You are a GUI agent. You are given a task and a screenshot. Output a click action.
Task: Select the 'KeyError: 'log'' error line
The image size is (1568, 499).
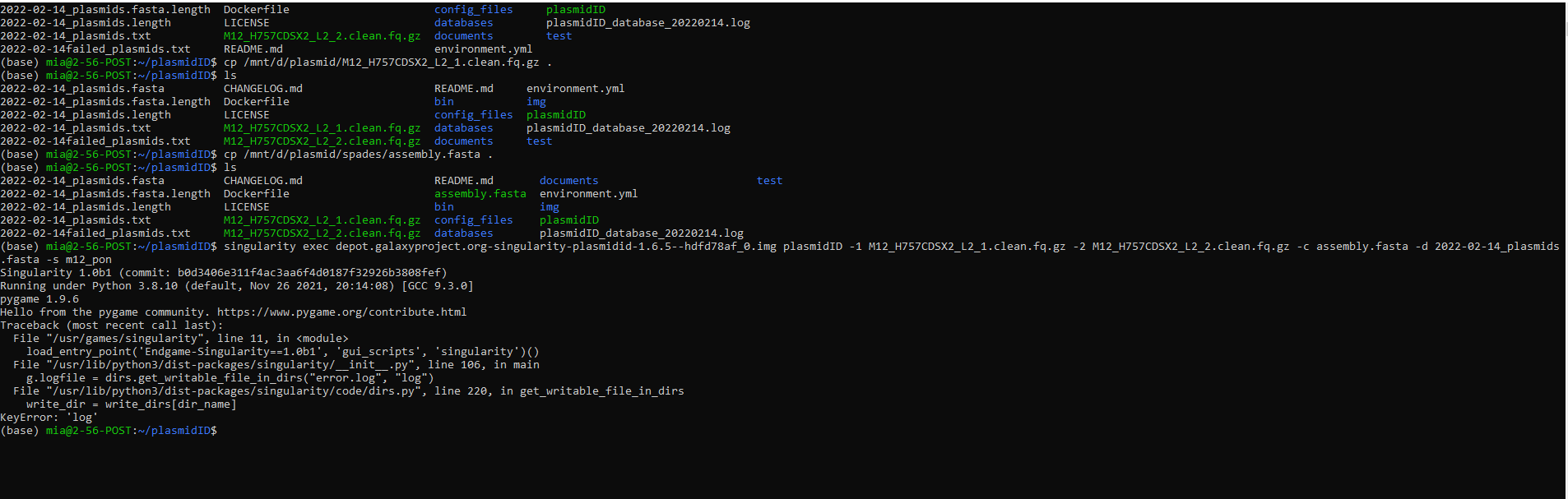pyautogui.click(x=49, y=418)
